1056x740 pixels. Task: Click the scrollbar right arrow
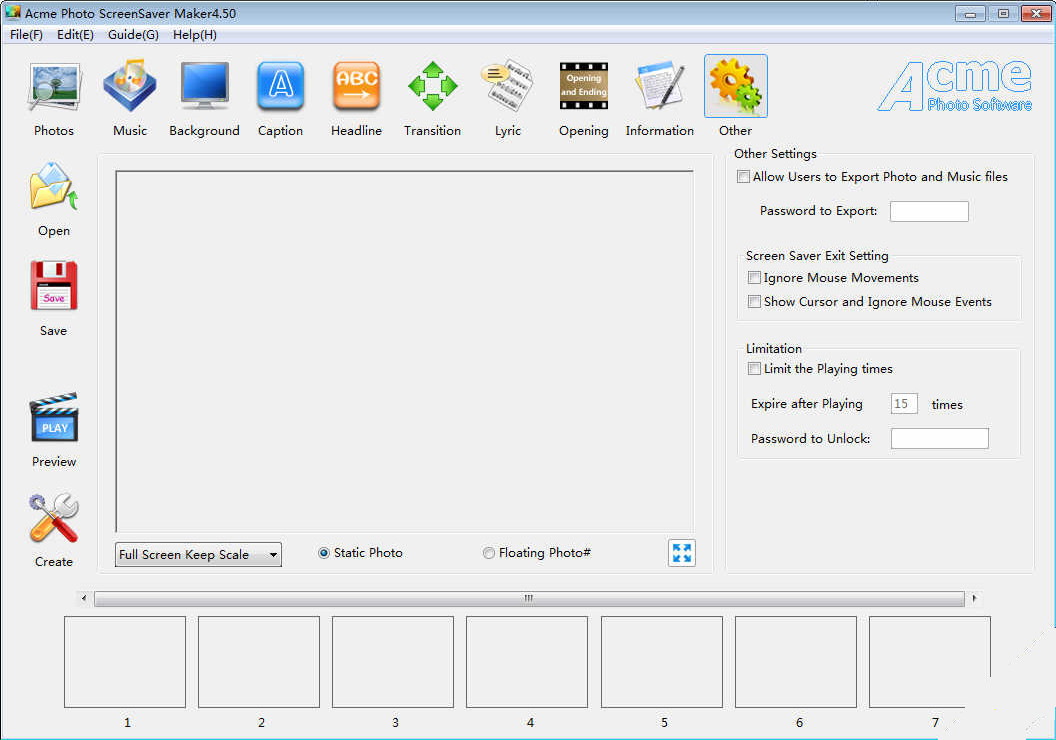click(x=975, y=598)
